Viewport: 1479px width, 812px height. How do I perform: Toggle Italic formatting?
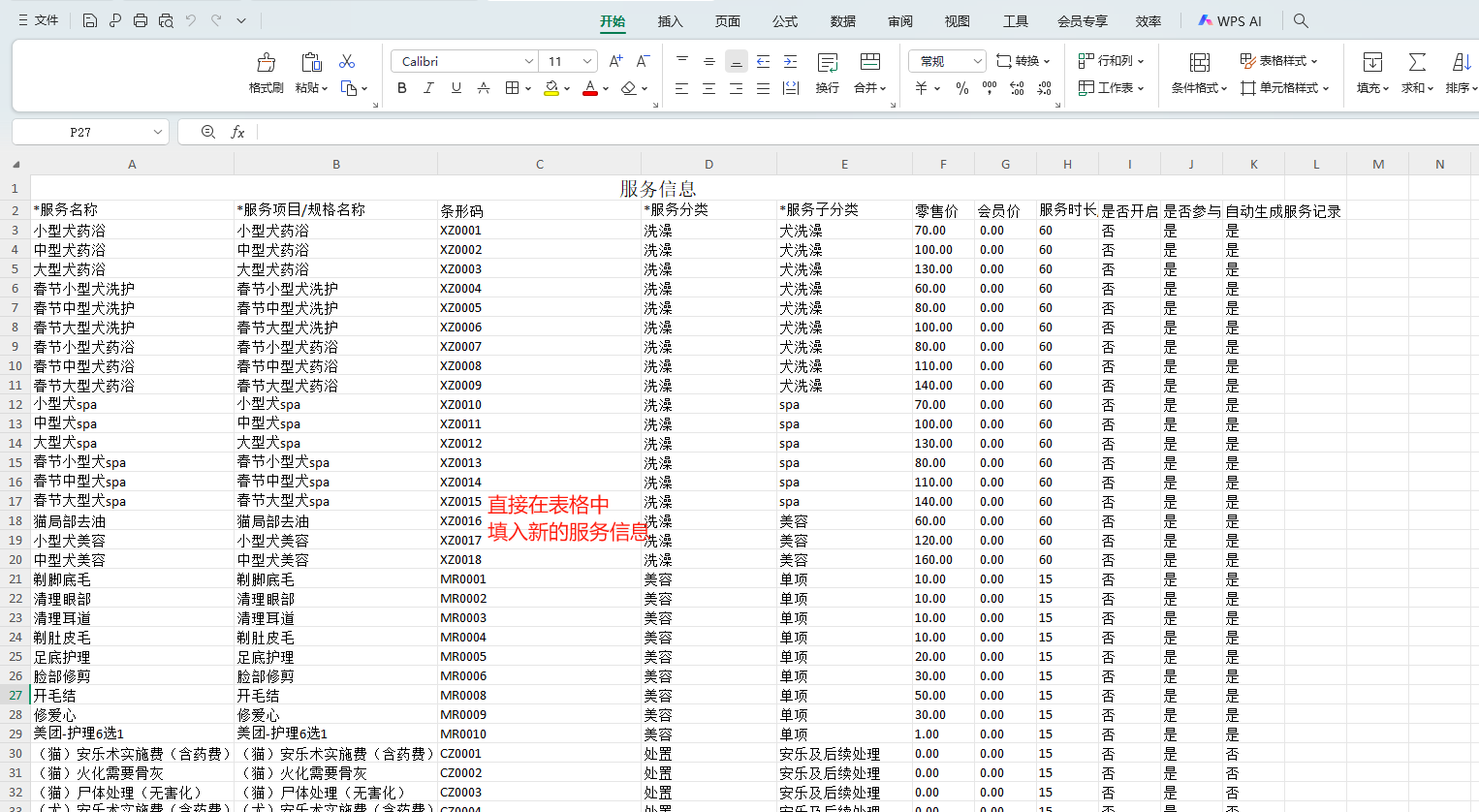tap(429, 88)
